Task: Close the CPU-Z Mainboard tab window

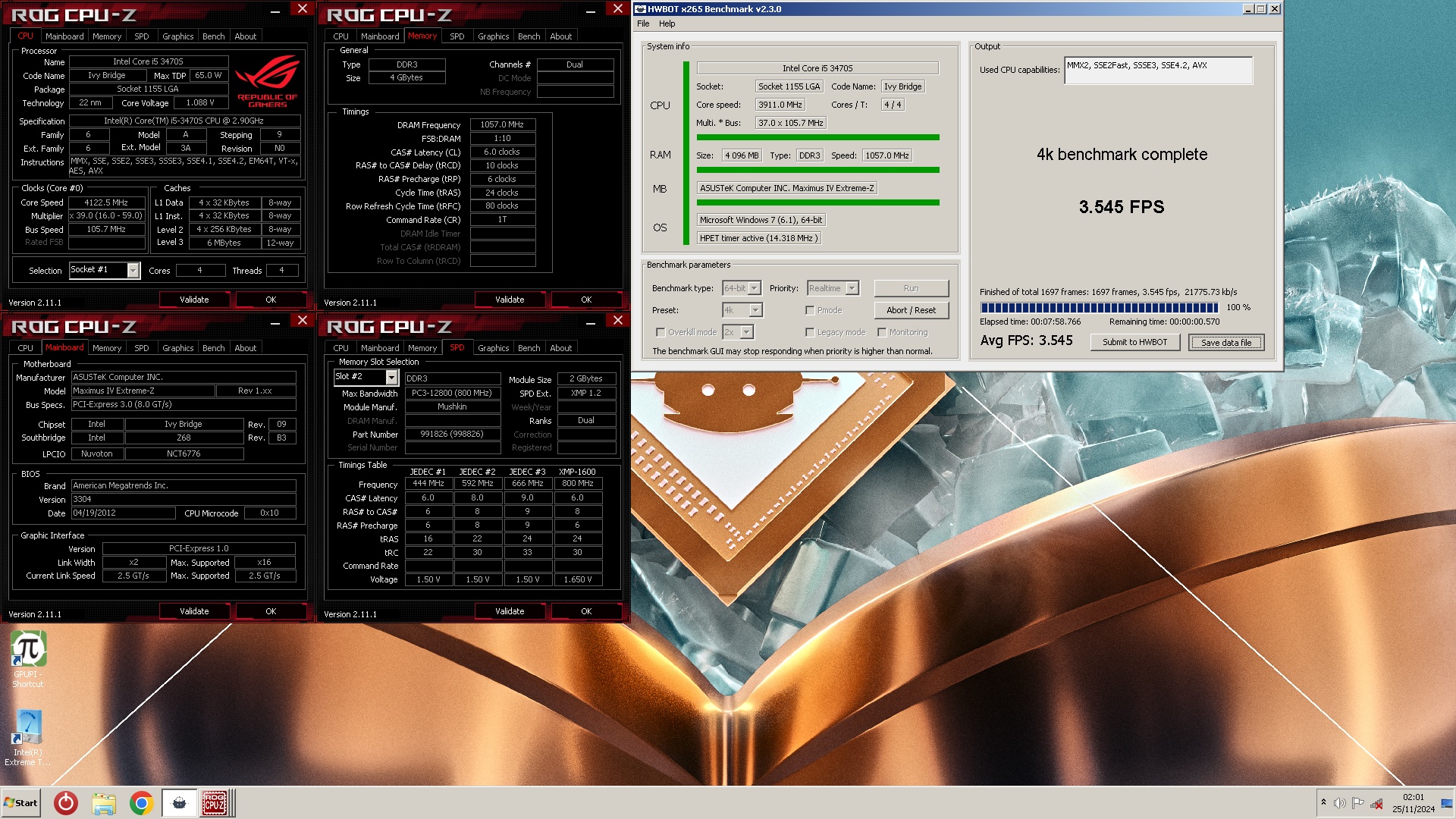Action: pos(303,321)
